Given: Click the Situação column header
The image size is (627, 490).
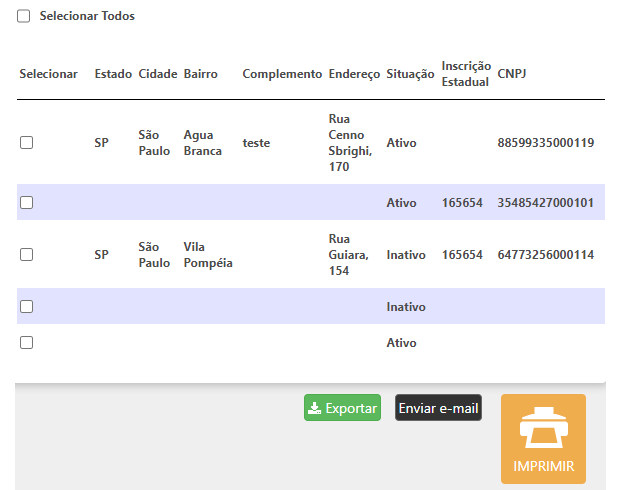Looking at the screenshot, I should [410, 74].
